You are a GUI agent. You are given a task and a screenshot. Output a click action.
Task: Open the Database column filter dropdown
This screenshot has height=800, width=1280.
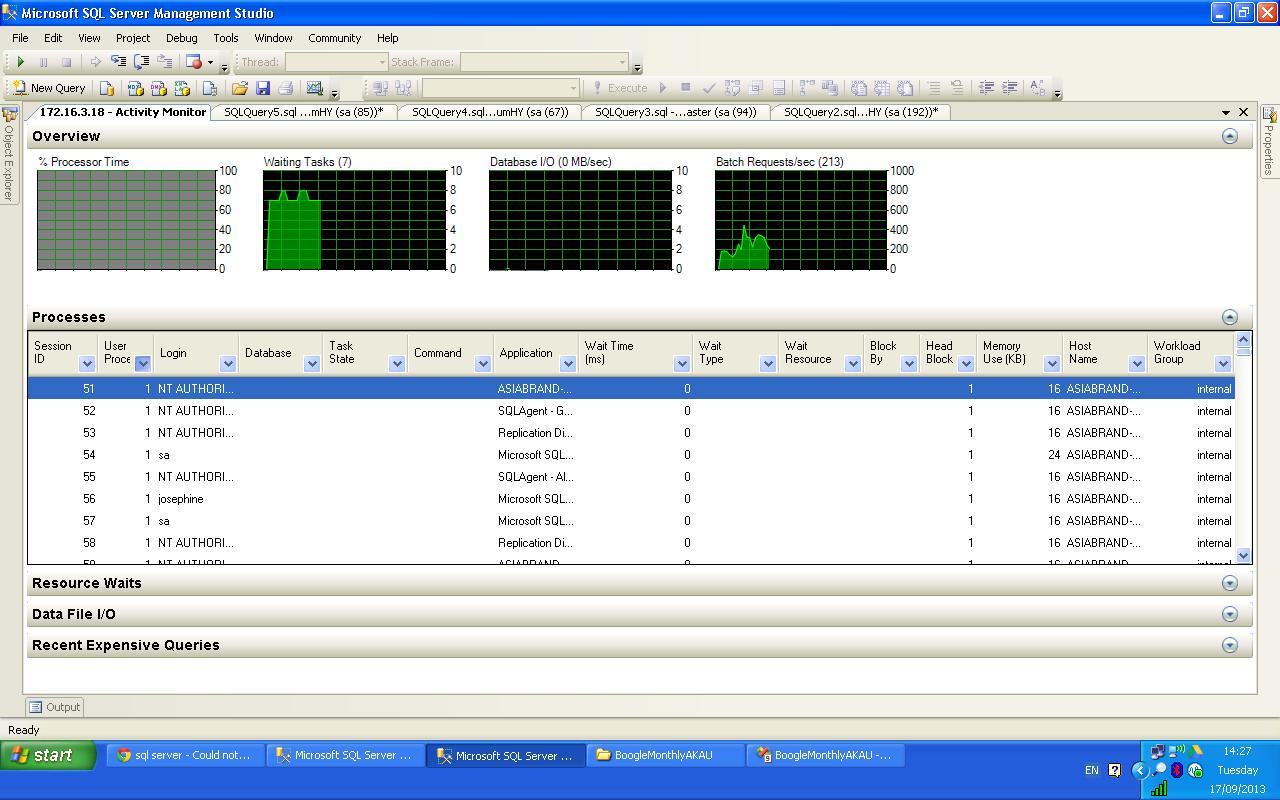click(311, 363)
